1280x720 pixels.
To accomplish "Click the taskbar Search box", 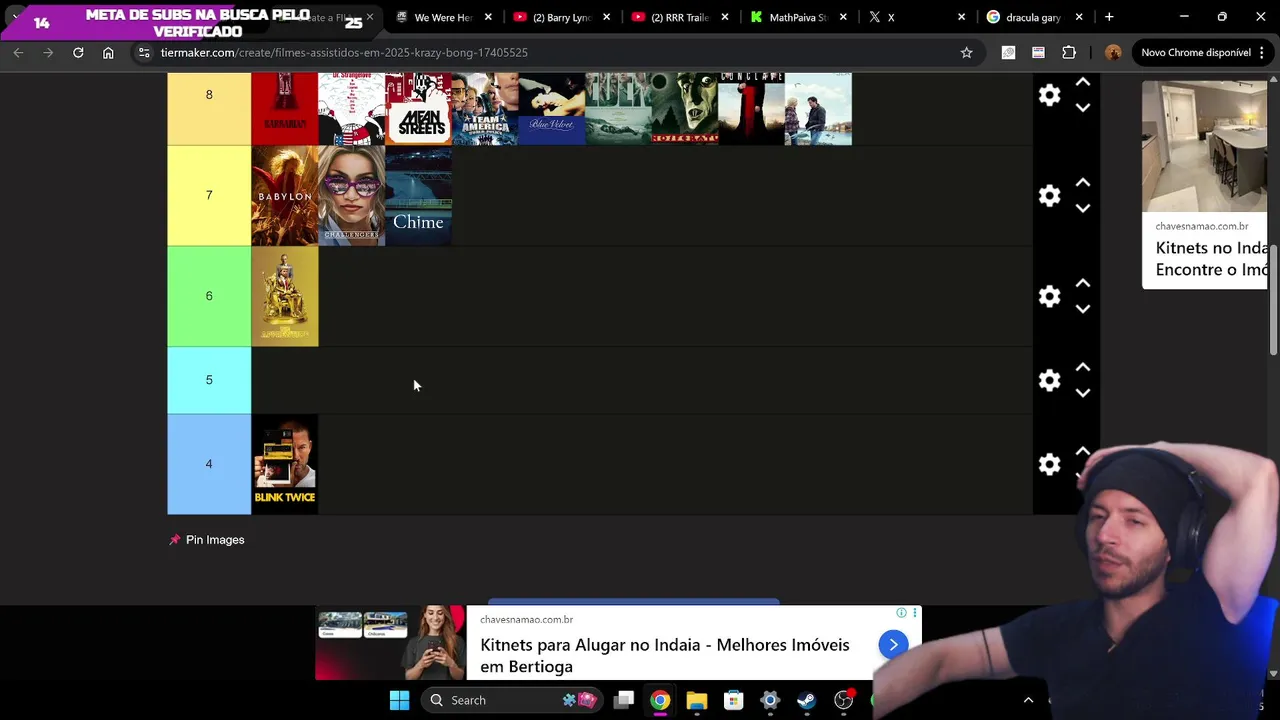I will (x=510, y=700).
